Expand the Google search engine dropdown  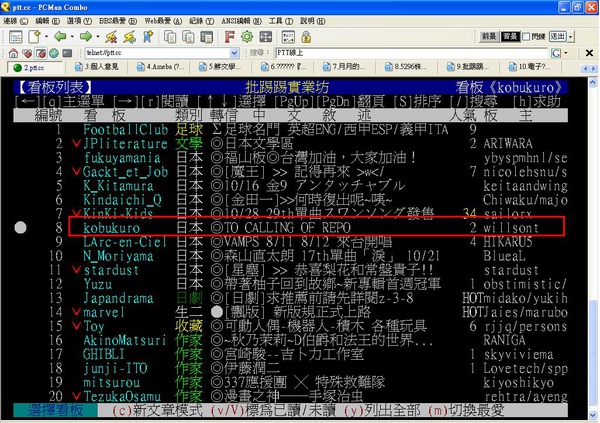pos(566,53)
